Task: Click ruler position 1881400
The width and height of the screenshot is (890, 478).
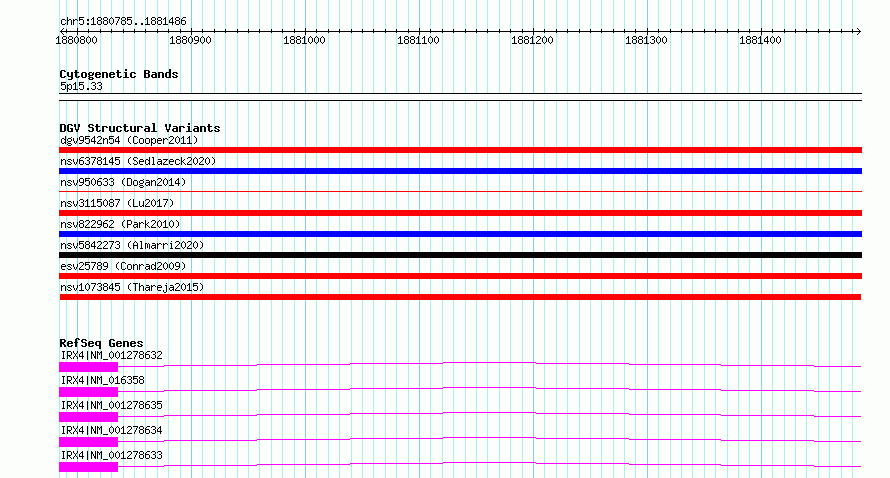Action: coord(761,40)
